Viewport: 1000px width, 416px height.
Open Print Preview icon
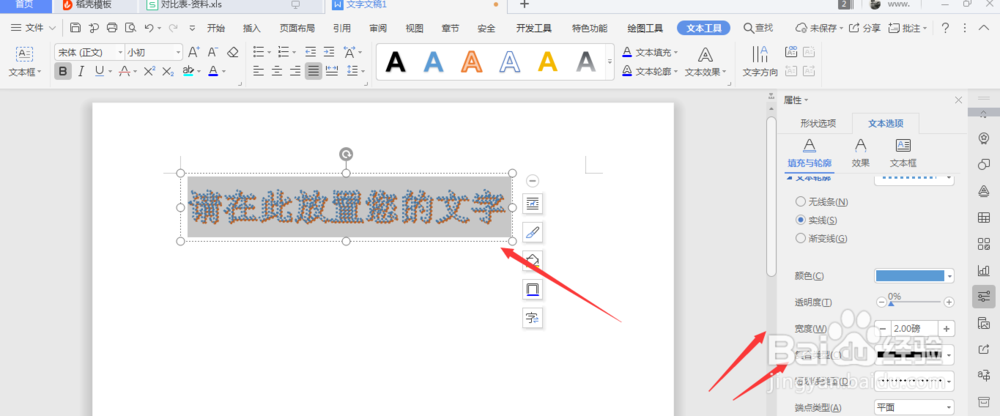131,28
